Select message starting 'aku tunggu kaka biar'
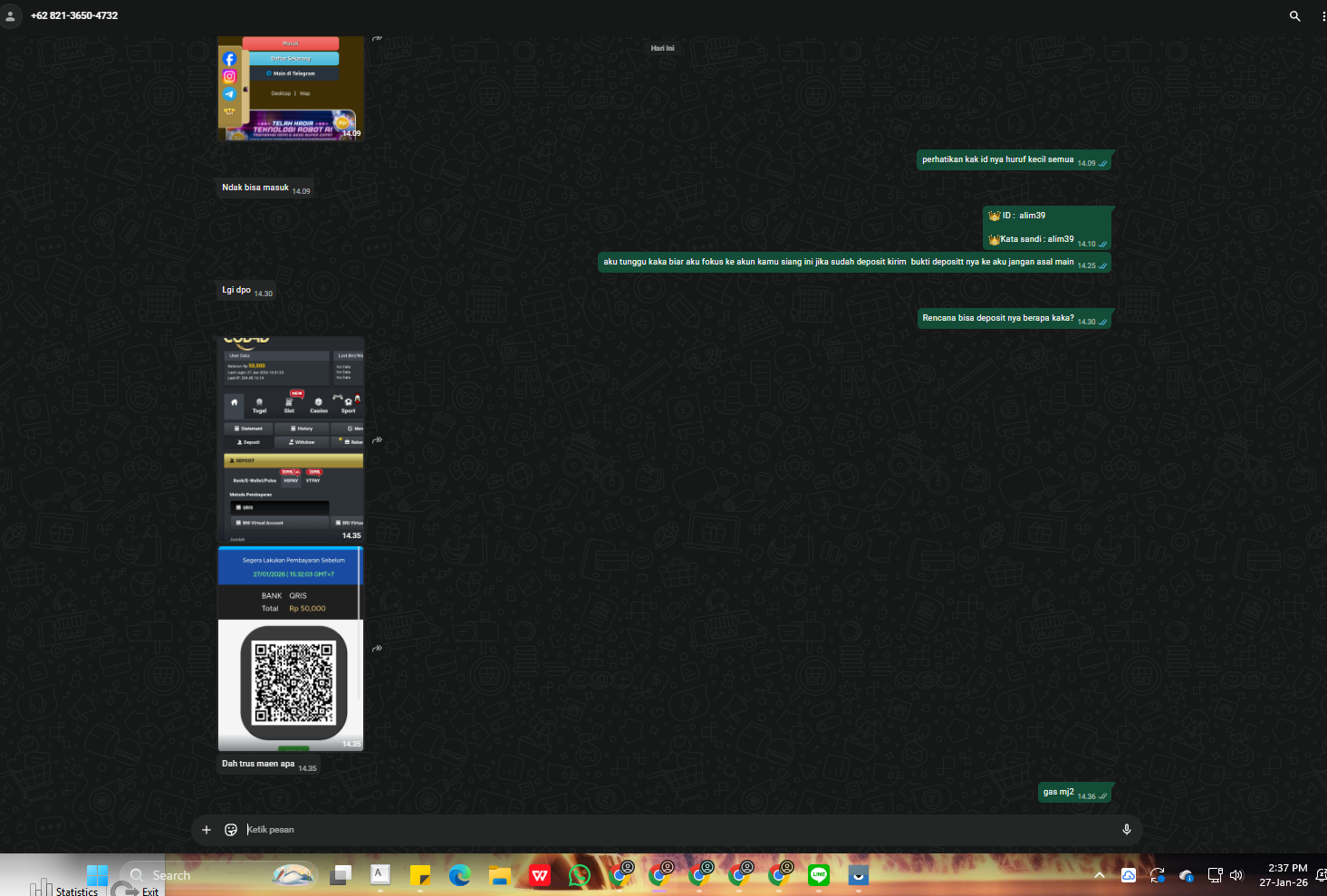This screenshot has height=896, width=1327. coord(855,263)
